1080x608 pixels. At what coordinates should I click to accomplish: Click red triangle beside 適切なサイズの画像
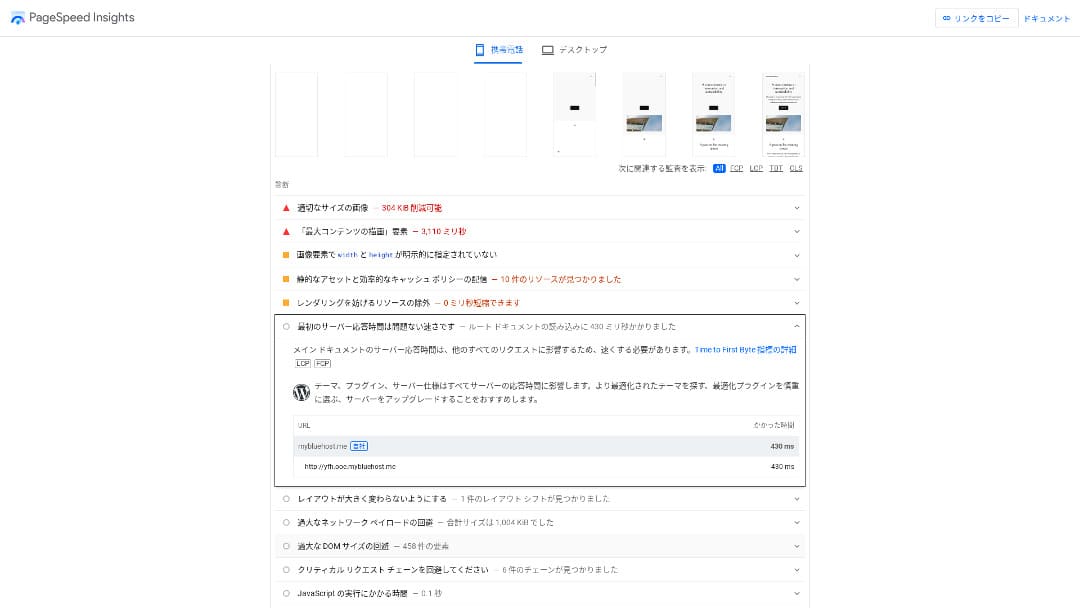click(x=286, y=208)
